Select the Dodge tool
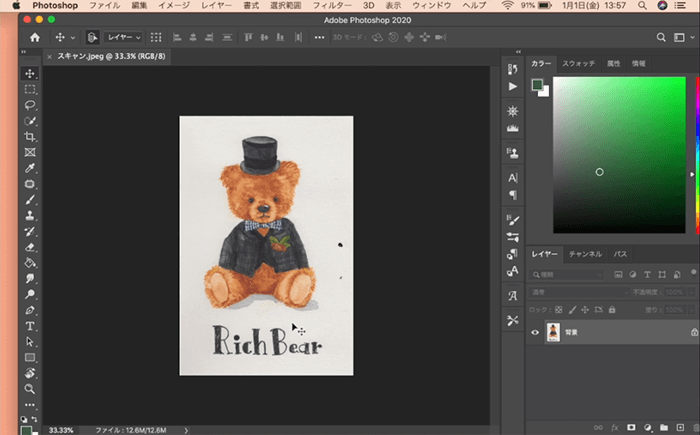The image size is (700, 435). 30,294
